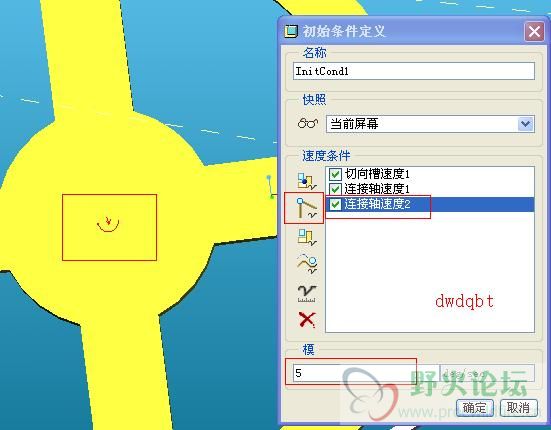Select the 连接轴速度2 list row
Image resolution: width=551 pixels, height=430 pixels.
pyautogui.click(x=430, y=204)
